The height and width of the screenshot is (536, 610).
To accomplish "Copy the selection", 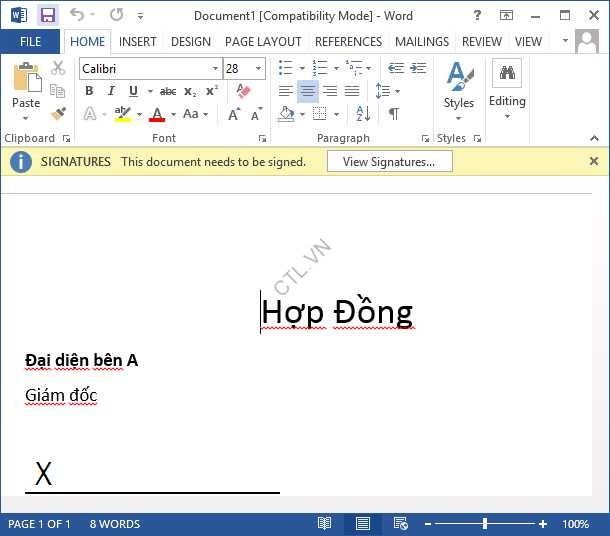I will click(58, 91).
